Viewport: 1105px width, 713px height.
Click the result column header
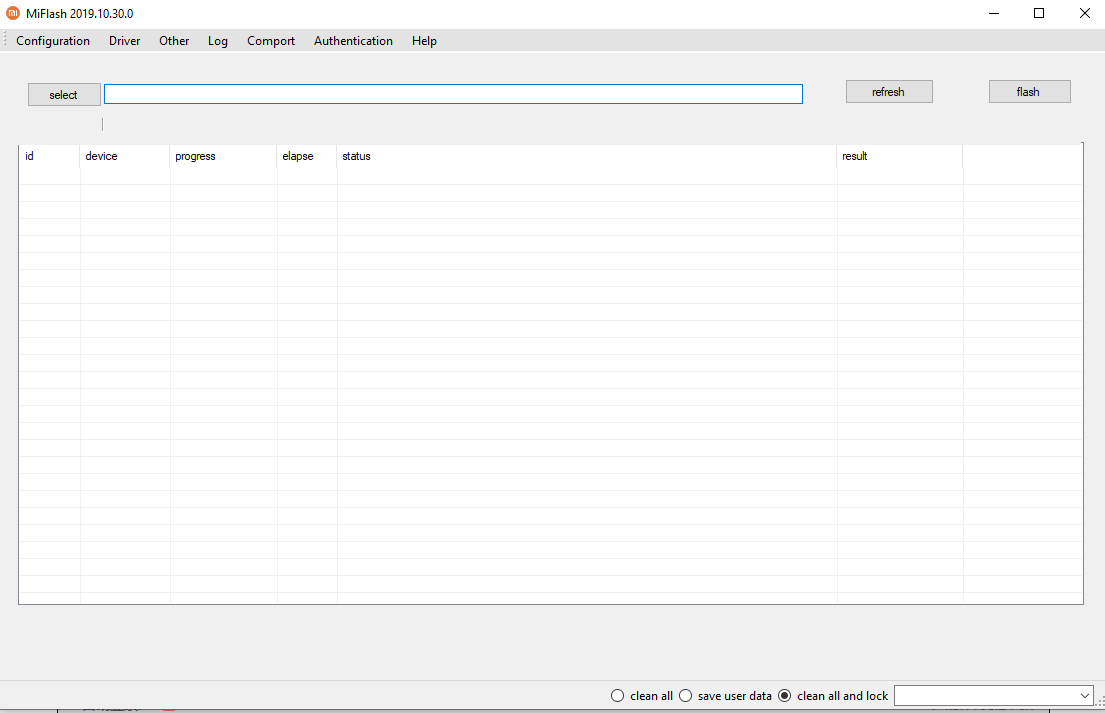900,156
